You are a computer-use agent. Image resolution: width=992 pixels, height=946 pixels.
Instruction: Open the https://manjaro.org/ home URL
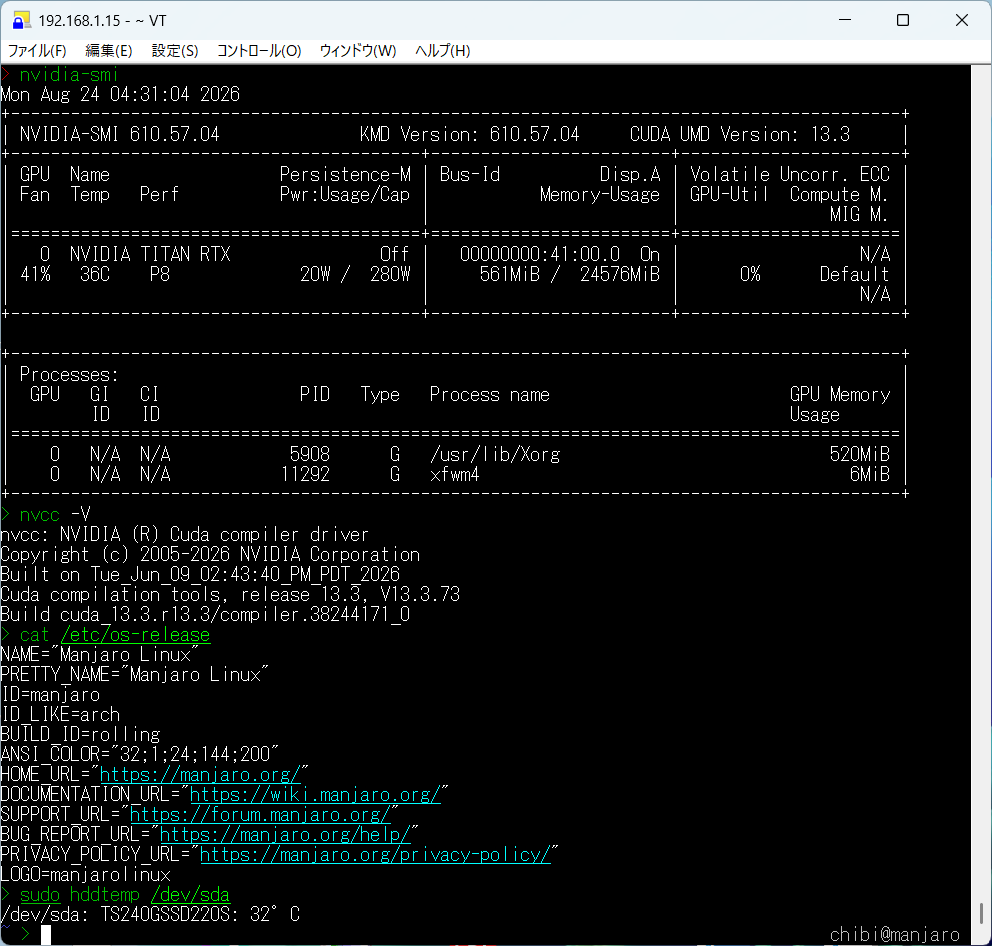[200, 774]
